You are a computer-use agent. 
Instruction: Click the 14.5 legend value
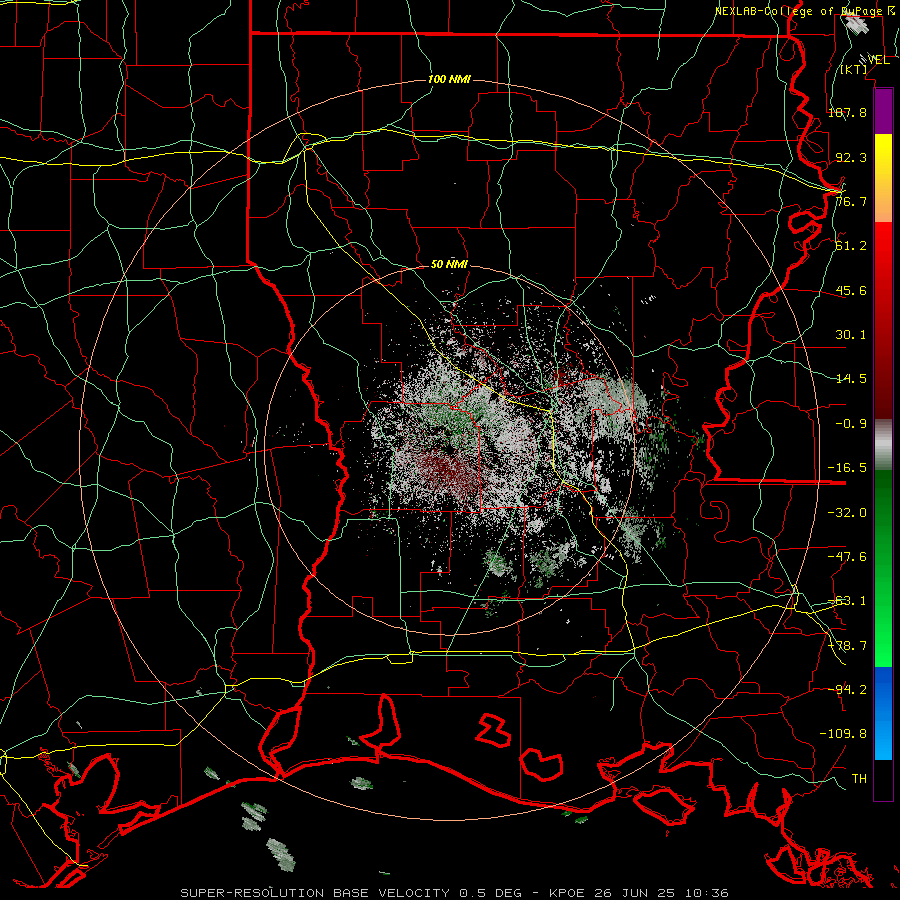[851, 379]
